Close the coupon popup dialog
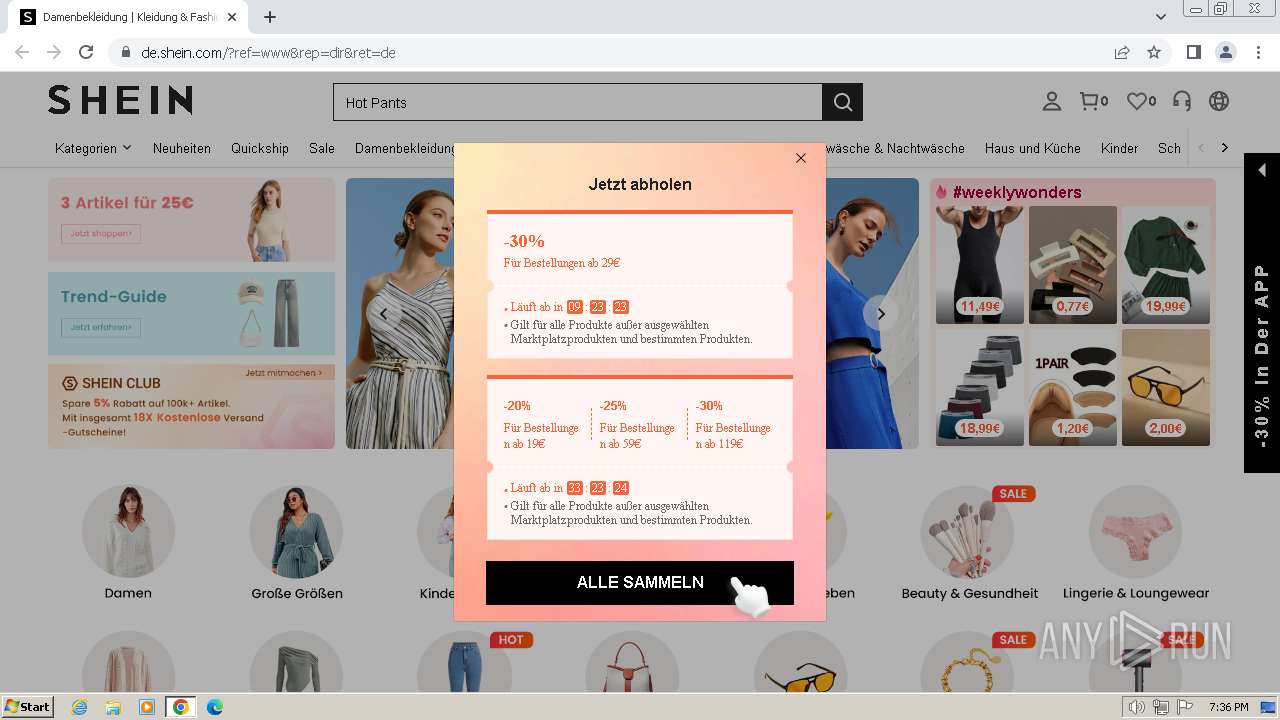 tap(801, 158)
